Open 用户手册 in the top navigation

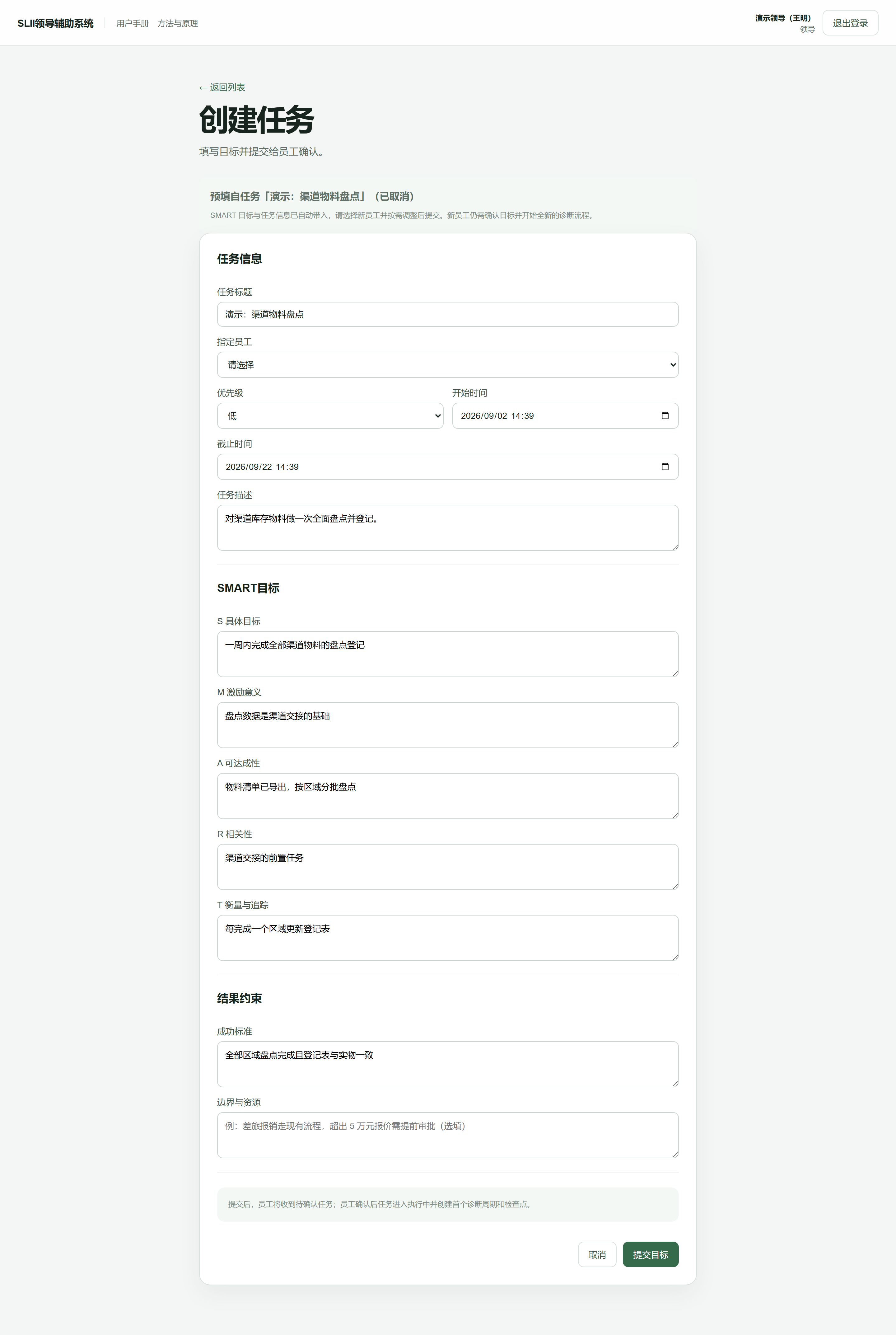[x=132, y=23]
